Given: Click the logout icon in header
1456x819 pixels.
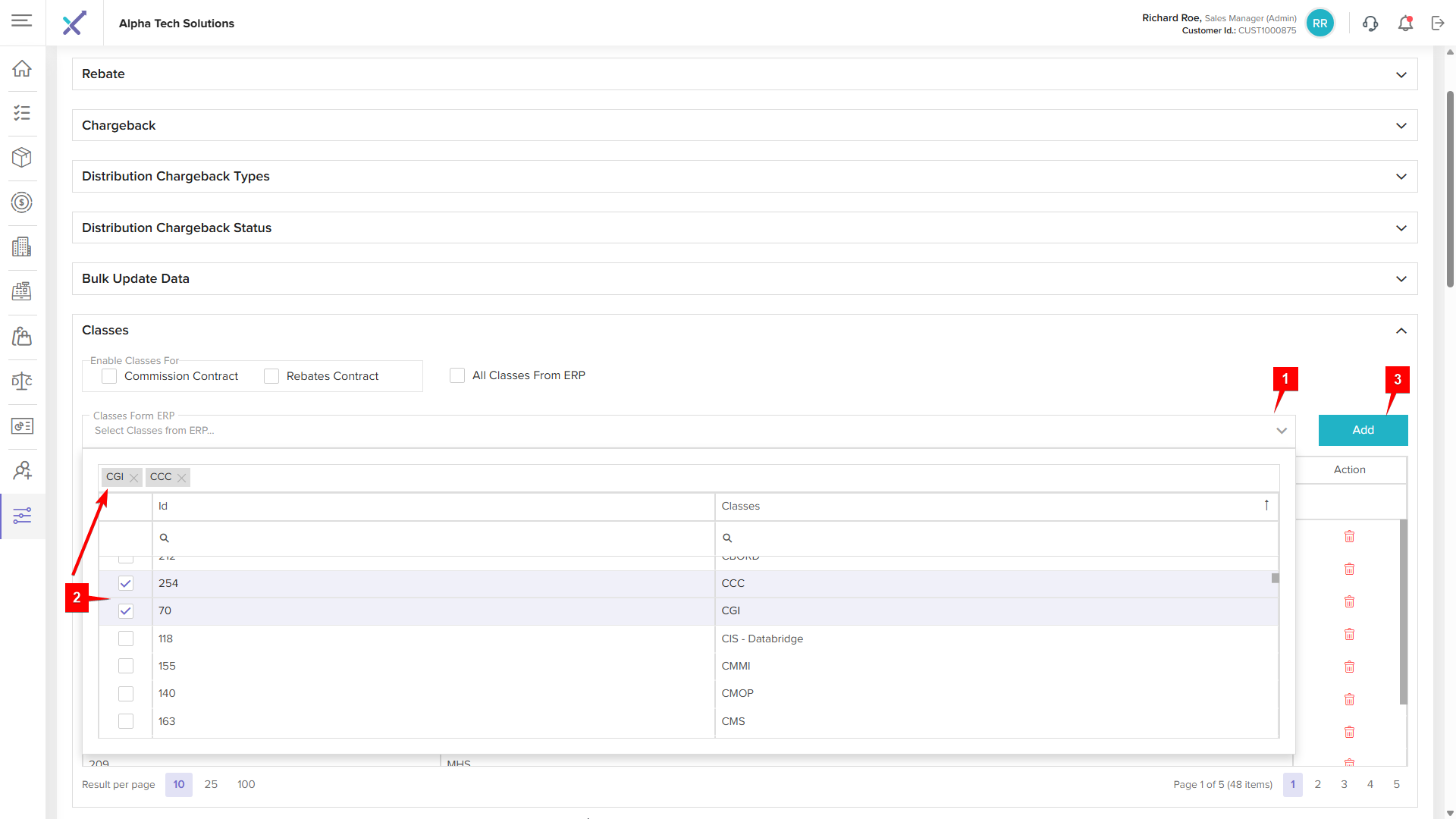Looking at the screenshot, I should click(x=1438, y=24).
